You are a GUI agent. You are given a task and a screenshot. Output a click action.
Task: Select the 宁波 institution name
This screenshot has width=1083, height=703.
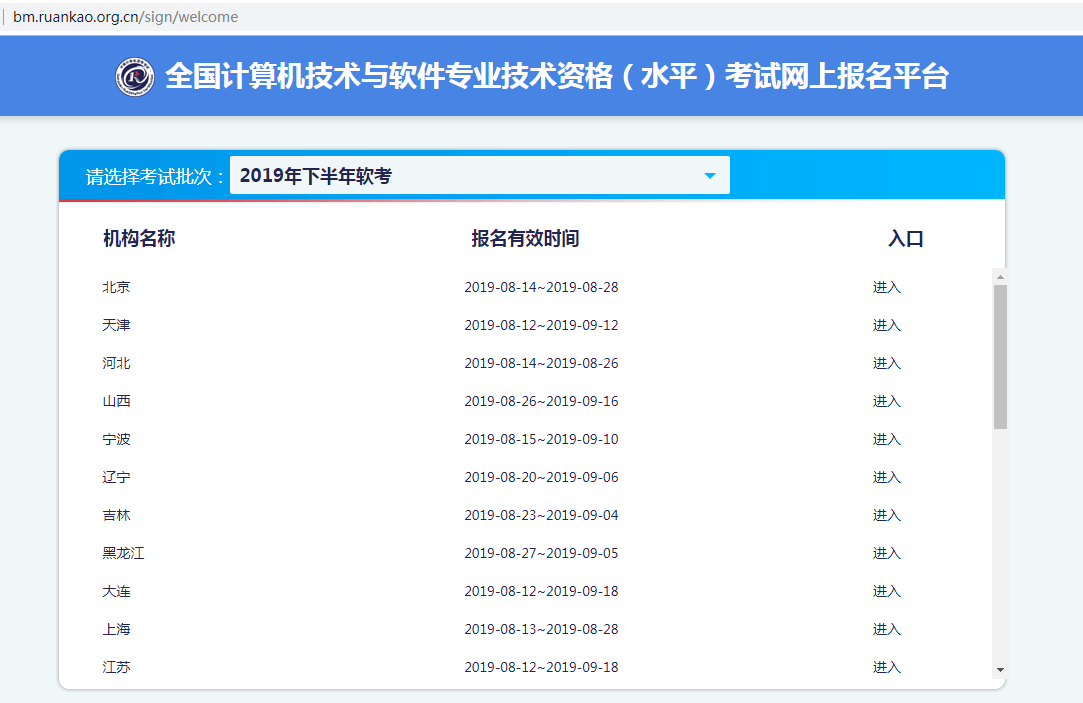click(116, 439)
